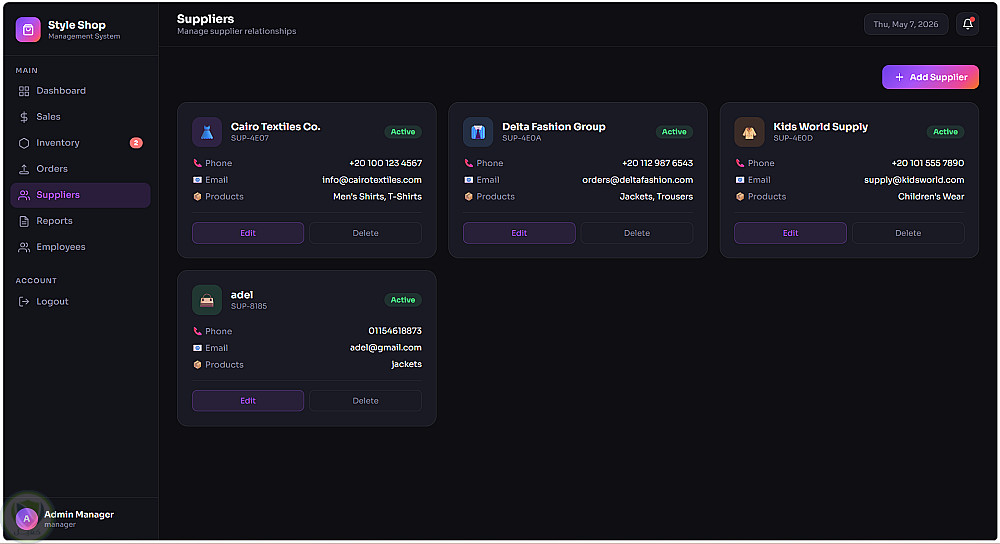Click the Admin Manager avatar
Screen dimensions: 1000x544
27,518
